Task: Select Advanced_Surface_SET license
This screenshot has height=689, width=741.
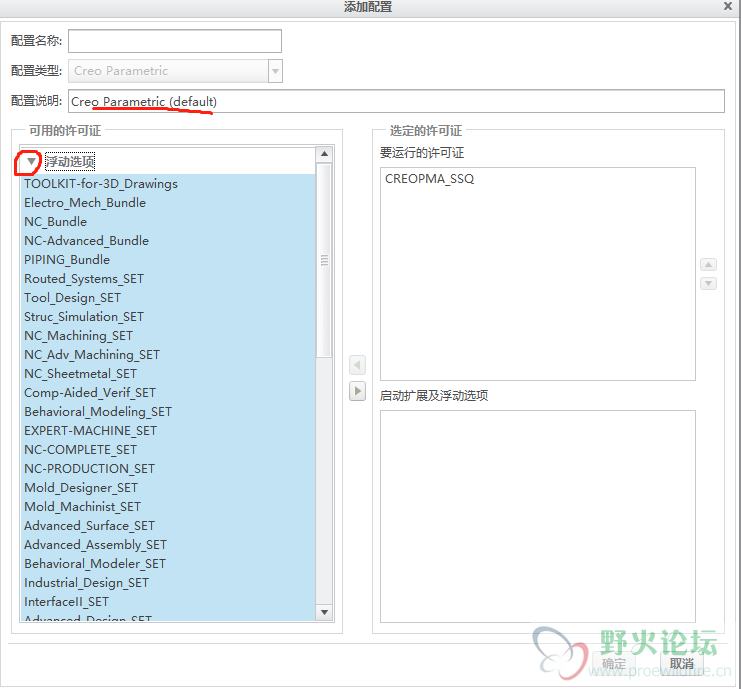Action: (x=168, y=525)
